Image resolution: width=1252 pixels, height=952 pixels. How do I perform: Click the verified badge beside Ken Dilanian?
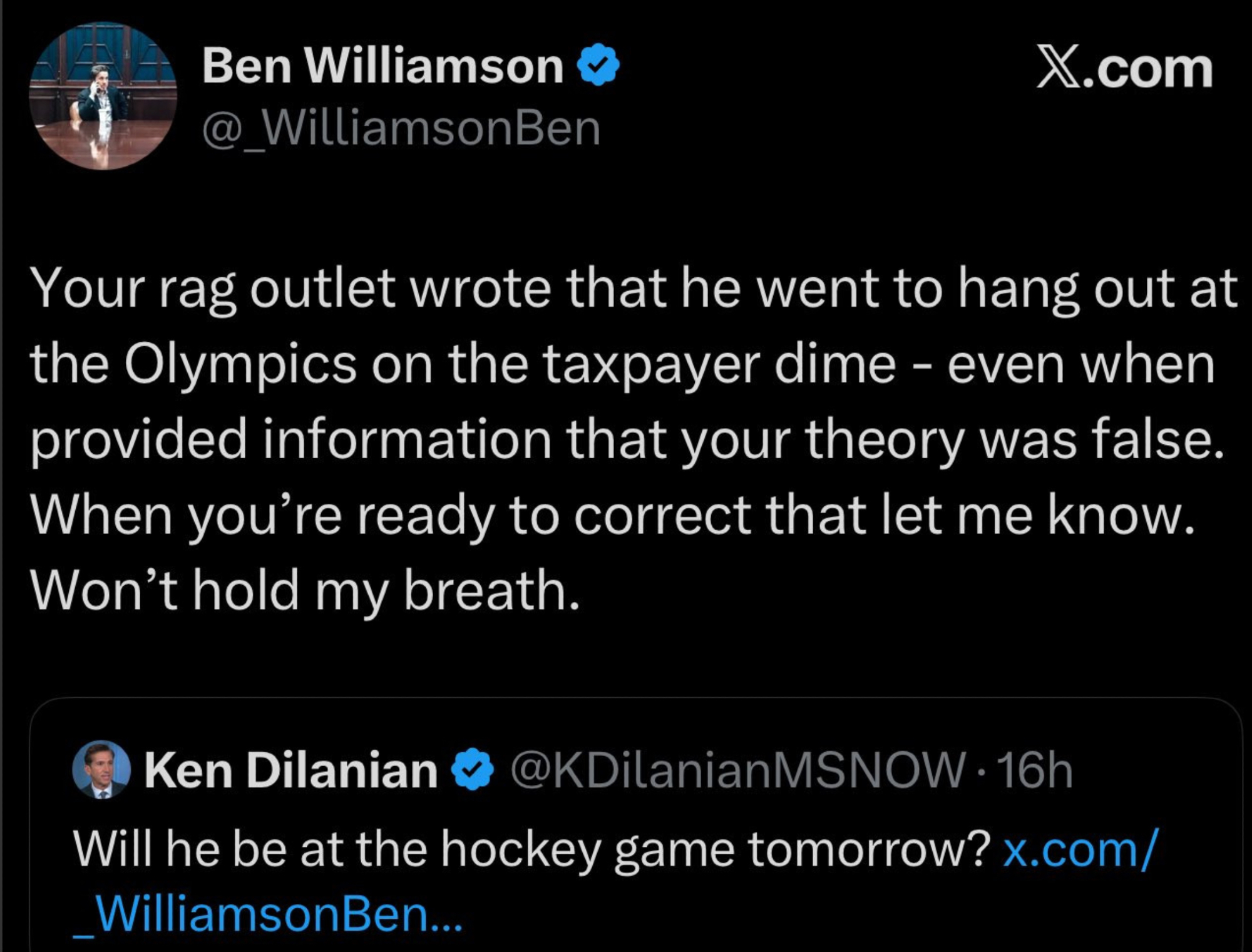(473, 769)
